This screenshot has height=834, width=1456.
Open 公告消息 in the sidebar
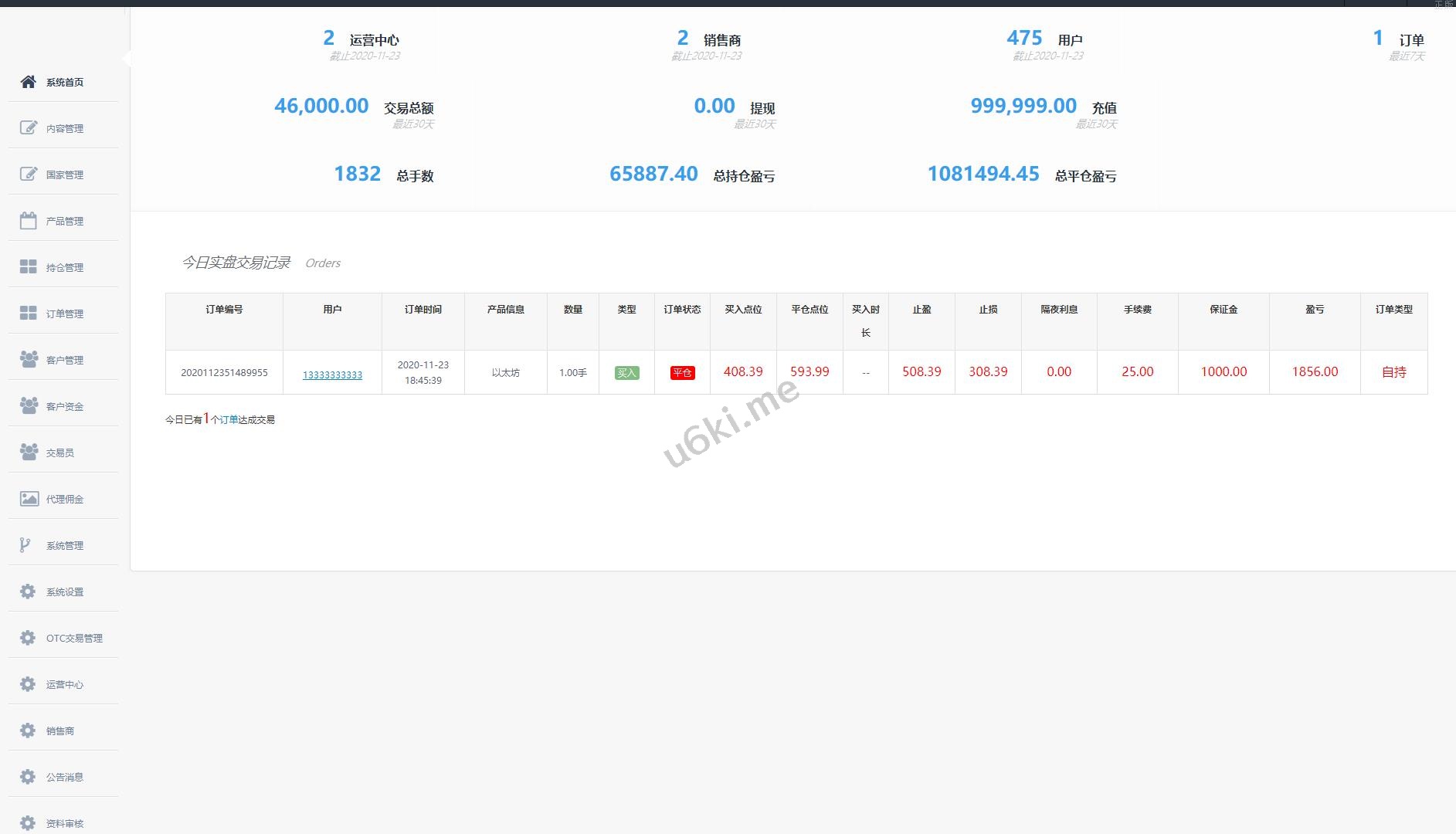coord(64,778)
